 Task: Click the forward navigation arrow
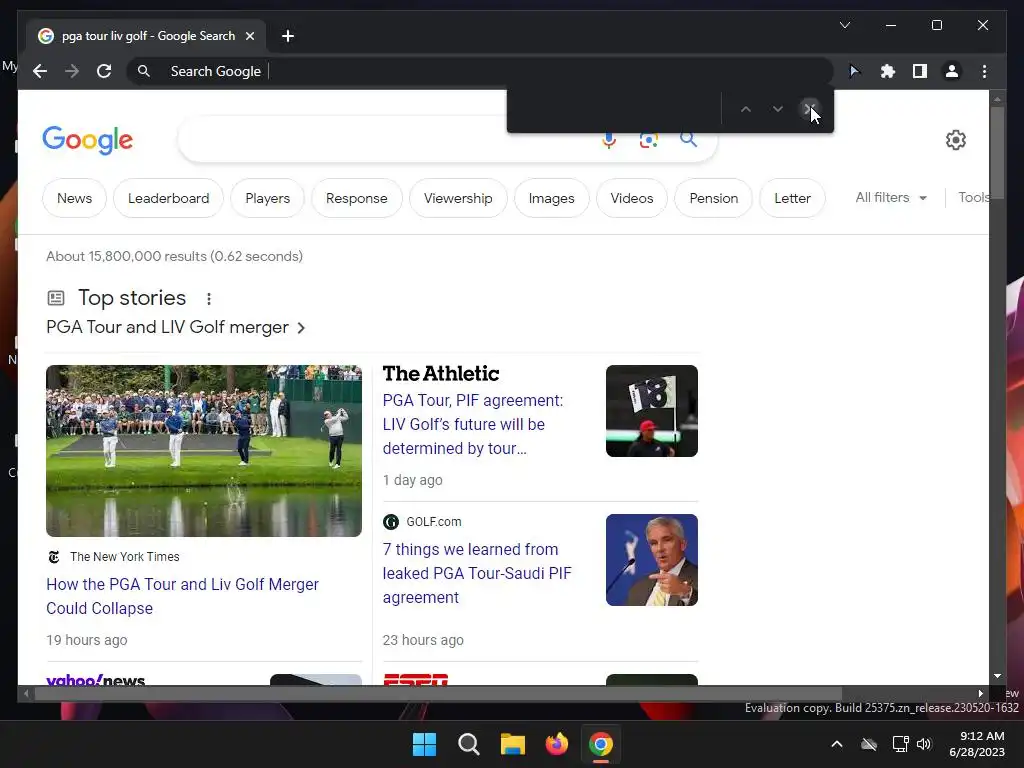[72, 71]
